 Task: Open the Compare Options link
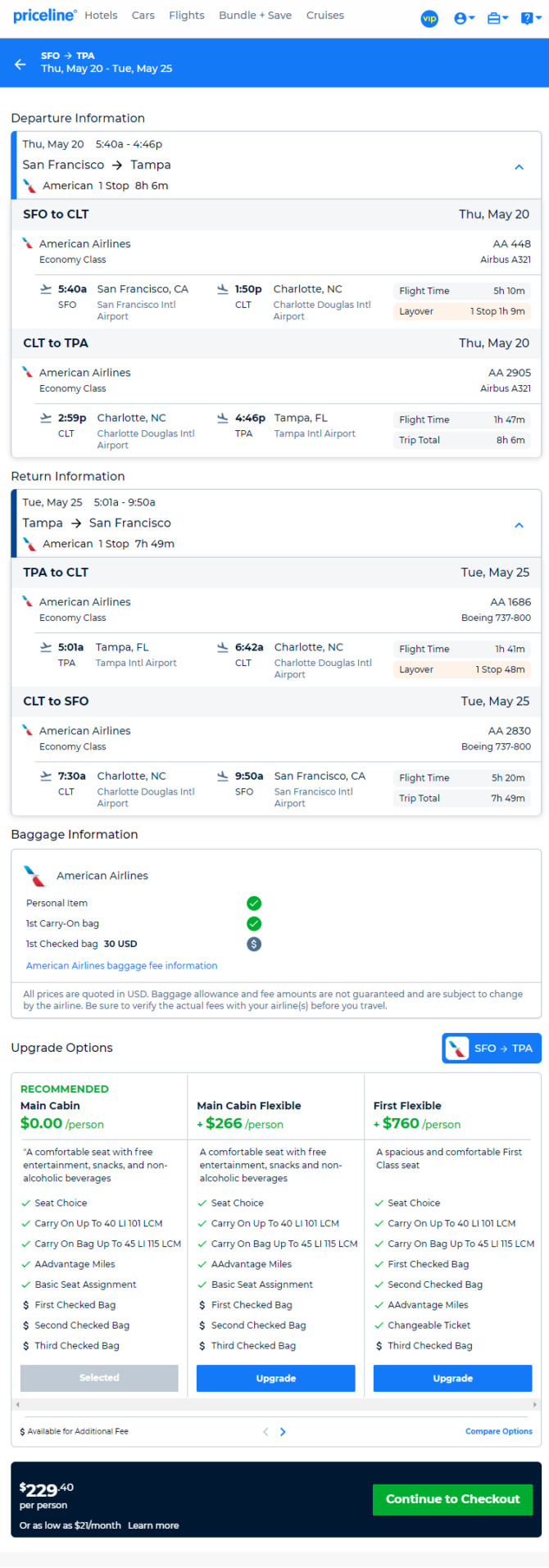[x=499, y=1431]
